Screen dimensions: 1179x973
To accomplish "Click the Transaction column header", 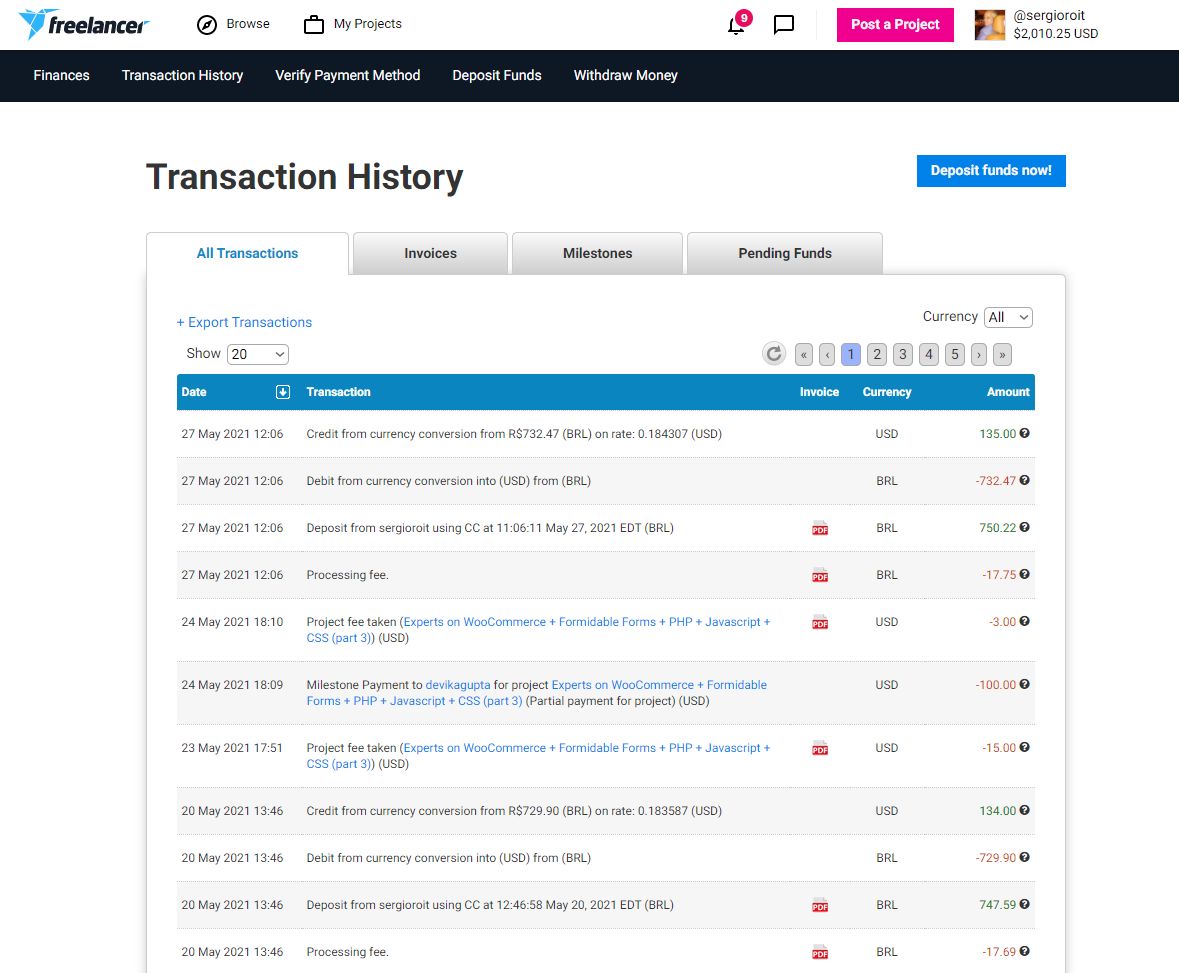I will (338, 392).
